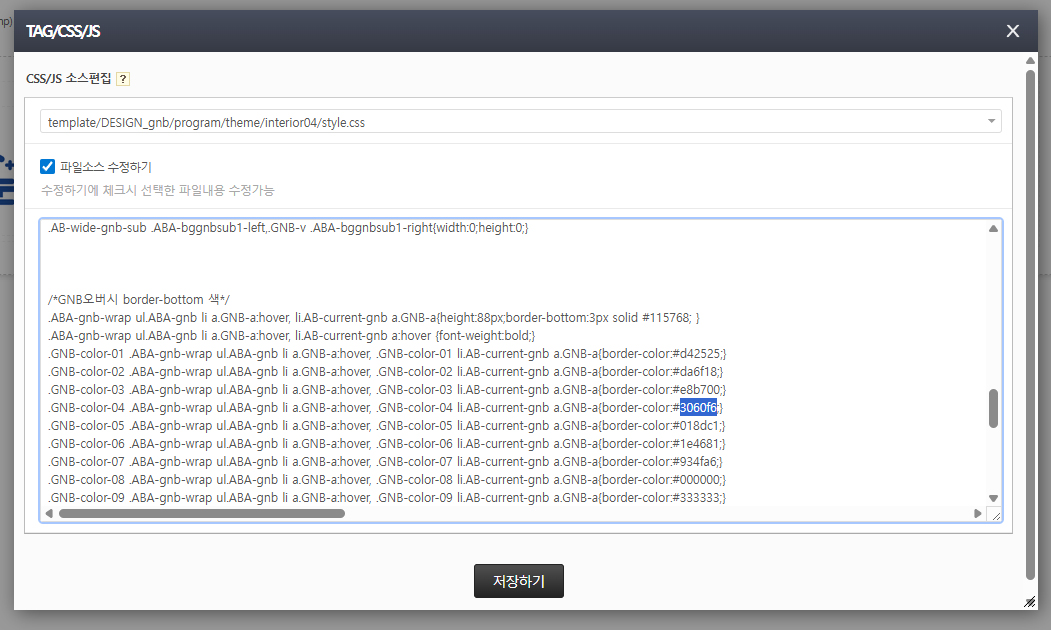
Task: Click the dialog's outer vertical scrollbar thumb
Action: [1030, 320]
